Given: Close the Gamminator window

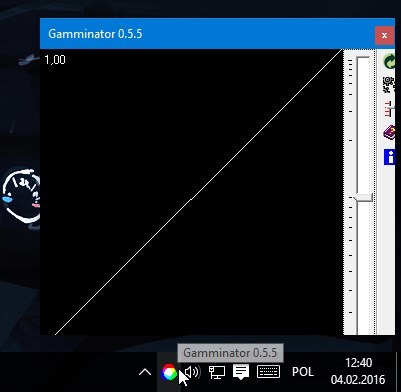Looking at the screenshot, I should point(384,35).
